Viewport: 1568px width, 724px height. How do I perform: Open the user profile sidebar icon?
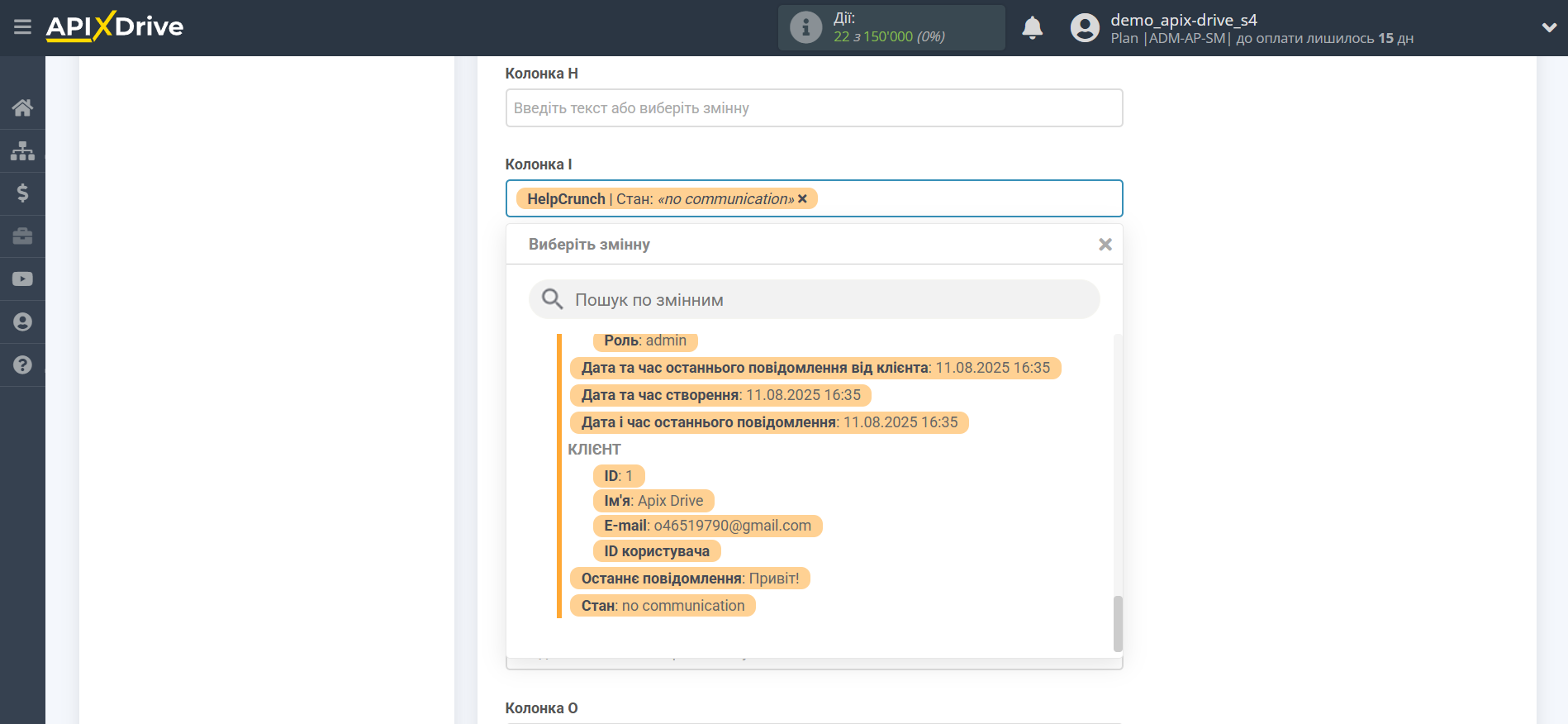[22, 322]
